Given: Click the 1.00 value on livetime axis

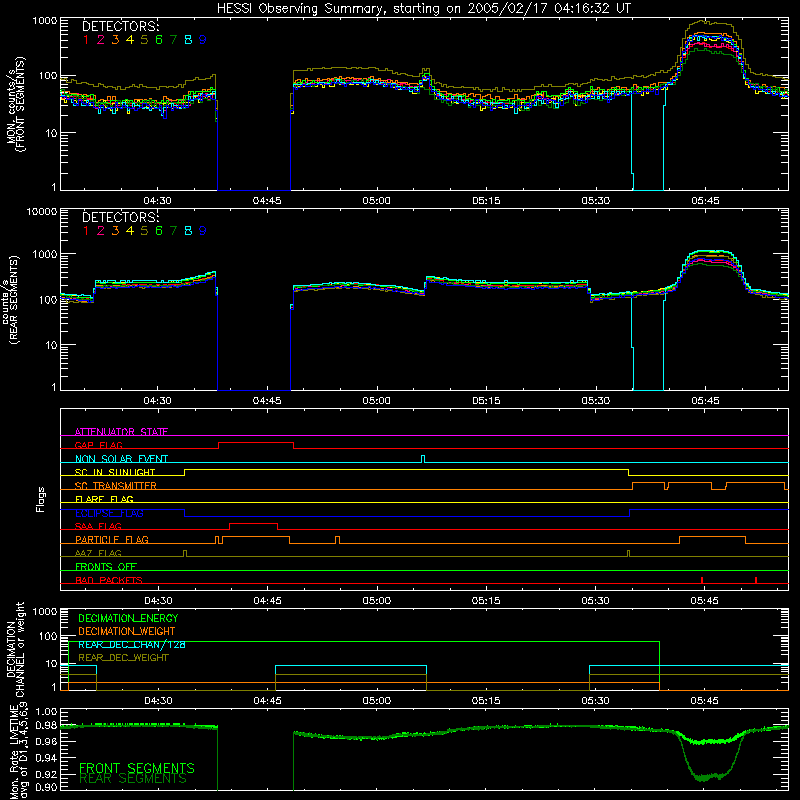Looking at the screenshot, I should (46, 711).
